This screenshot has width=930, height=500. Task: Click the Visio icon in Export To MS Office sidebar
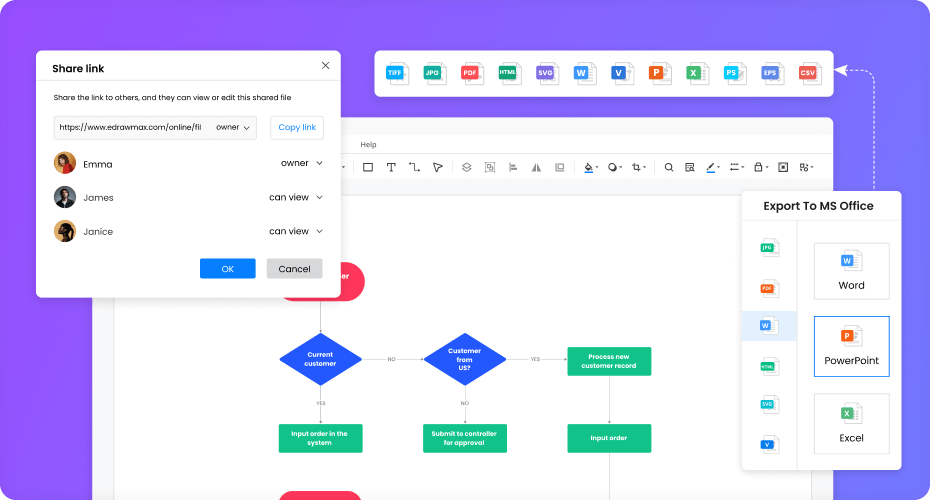tap(769, 444)
